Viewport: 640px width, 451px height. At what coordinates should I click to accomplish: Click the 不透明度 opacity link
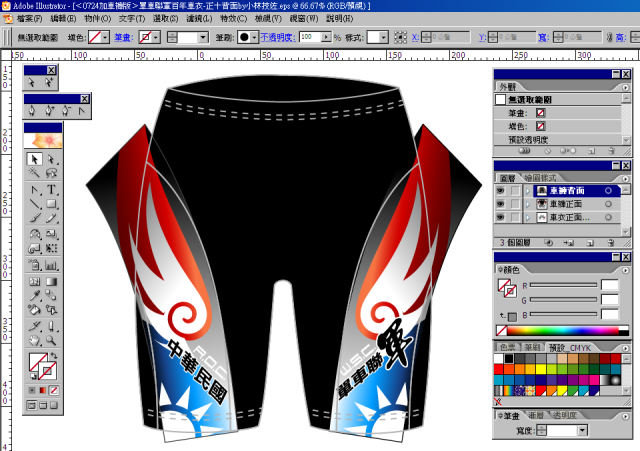[278, 37]
